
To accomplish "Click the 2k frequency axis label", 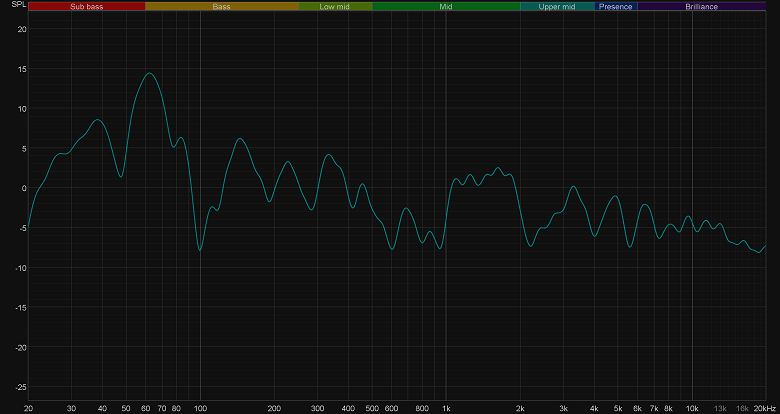I will [x=520, y=408].
